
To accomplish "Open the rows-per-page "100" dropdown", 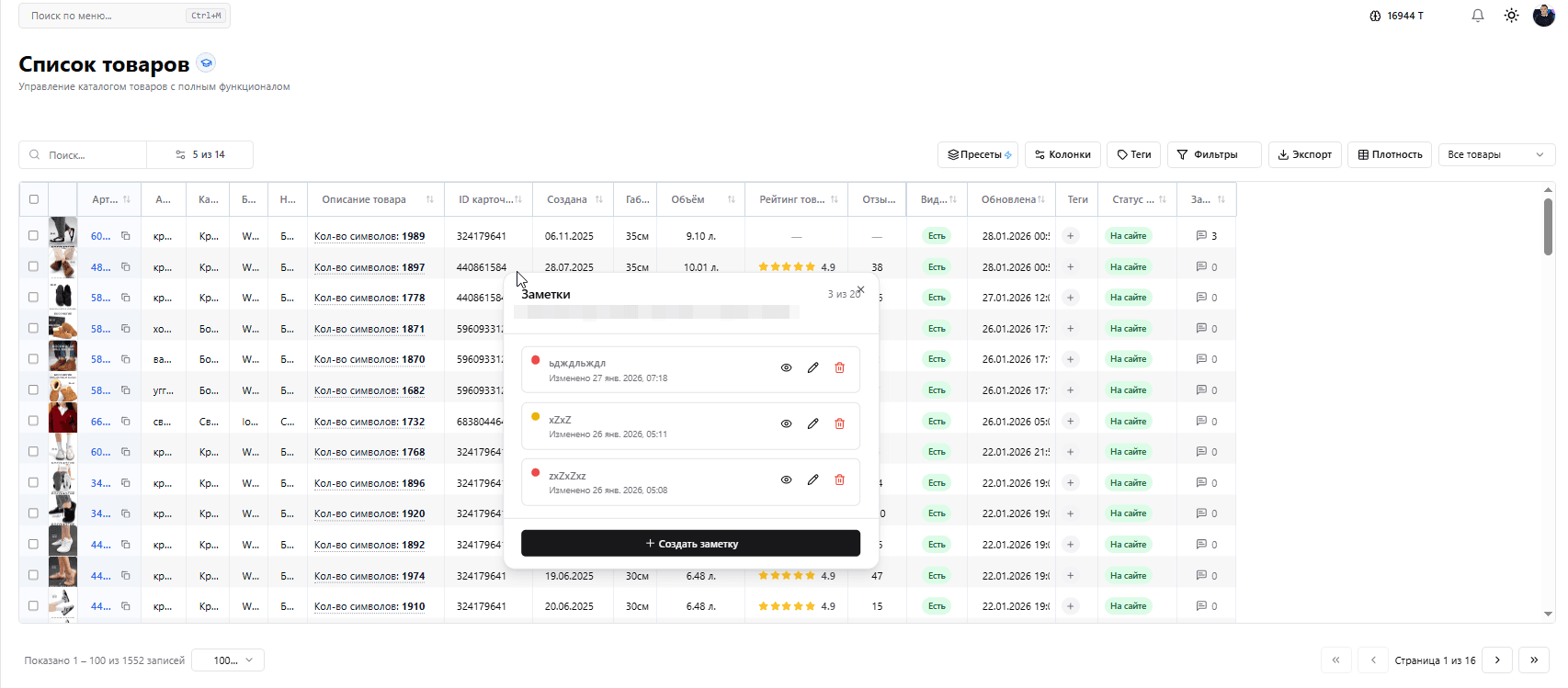I will (228, 660).
